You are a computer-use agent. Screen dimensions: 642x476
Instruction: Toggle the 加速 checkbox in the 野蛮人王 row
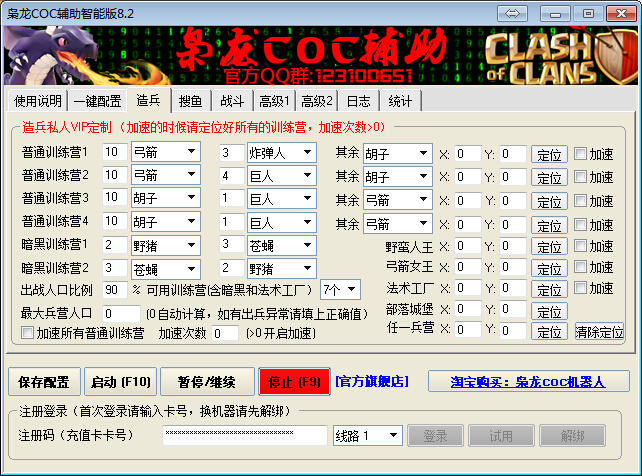coord(579,245)
